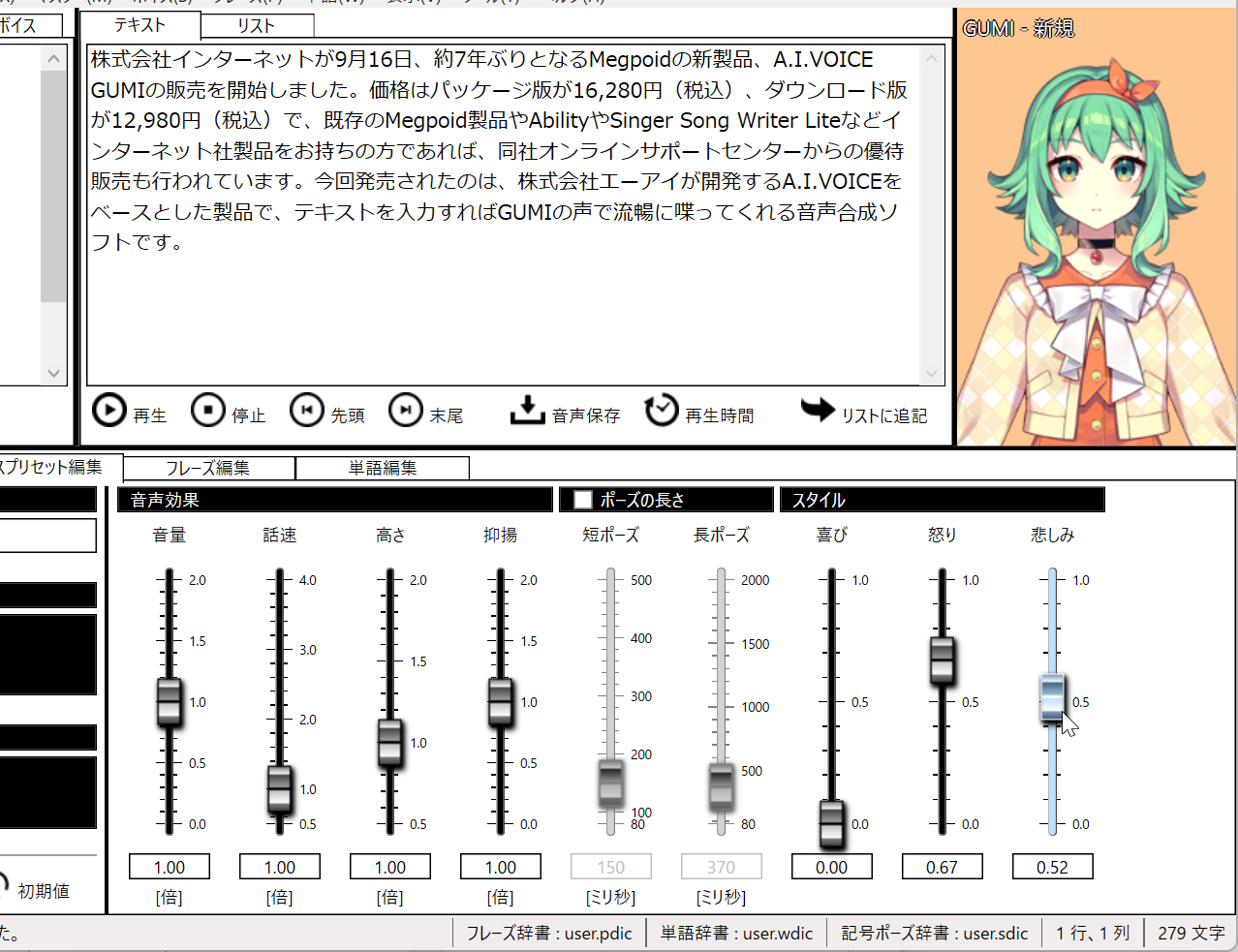Click the 喜び joy slider handle
1238x952 pixels.
click(832, 823)
